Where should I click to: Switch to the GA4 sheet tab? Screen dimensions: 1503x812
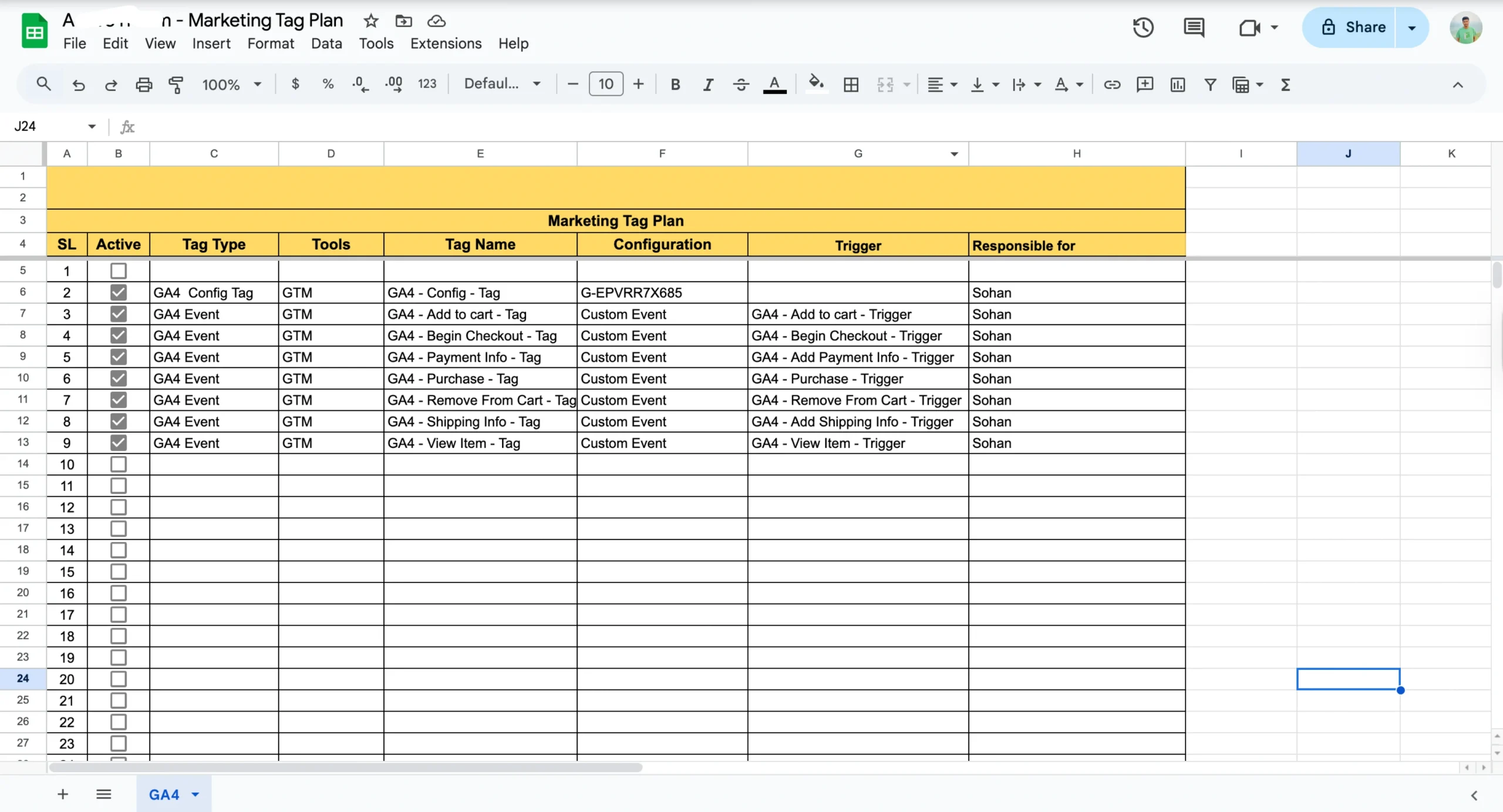[x=164, y=794]
